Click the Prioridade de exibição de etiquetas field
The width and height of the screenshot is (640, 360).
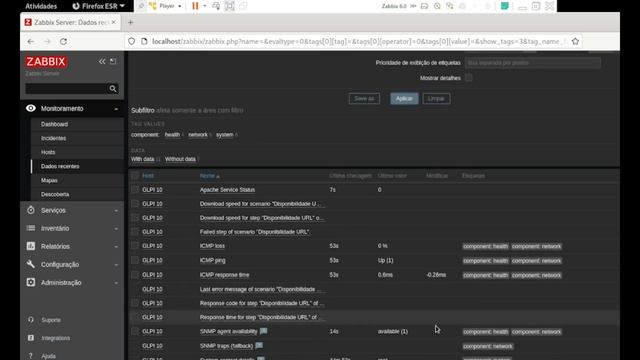(533, 63)
